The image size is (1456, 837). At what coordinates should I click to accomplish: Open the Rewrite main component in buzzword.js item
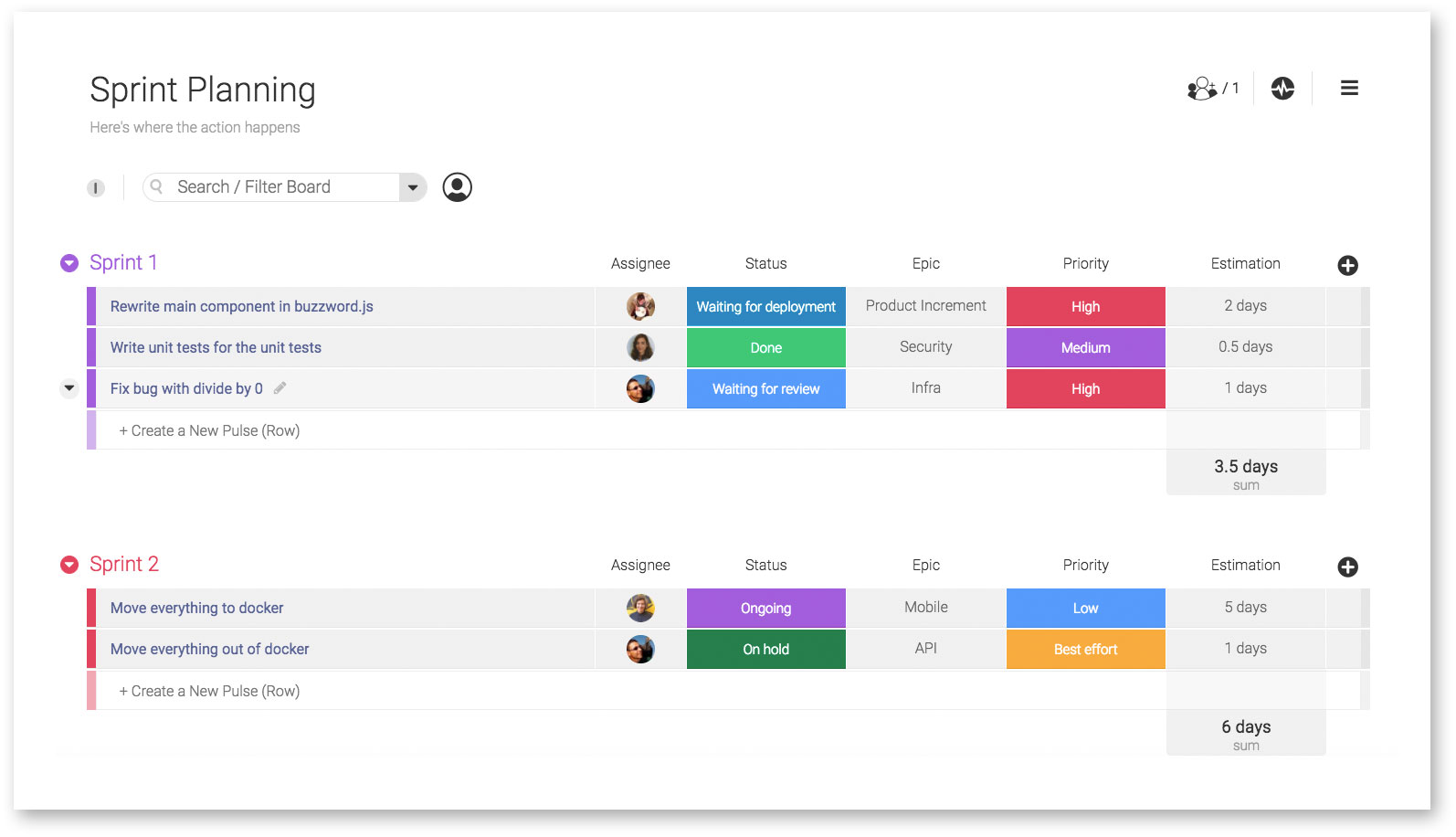pyautogui.click(x=242, y=307)
